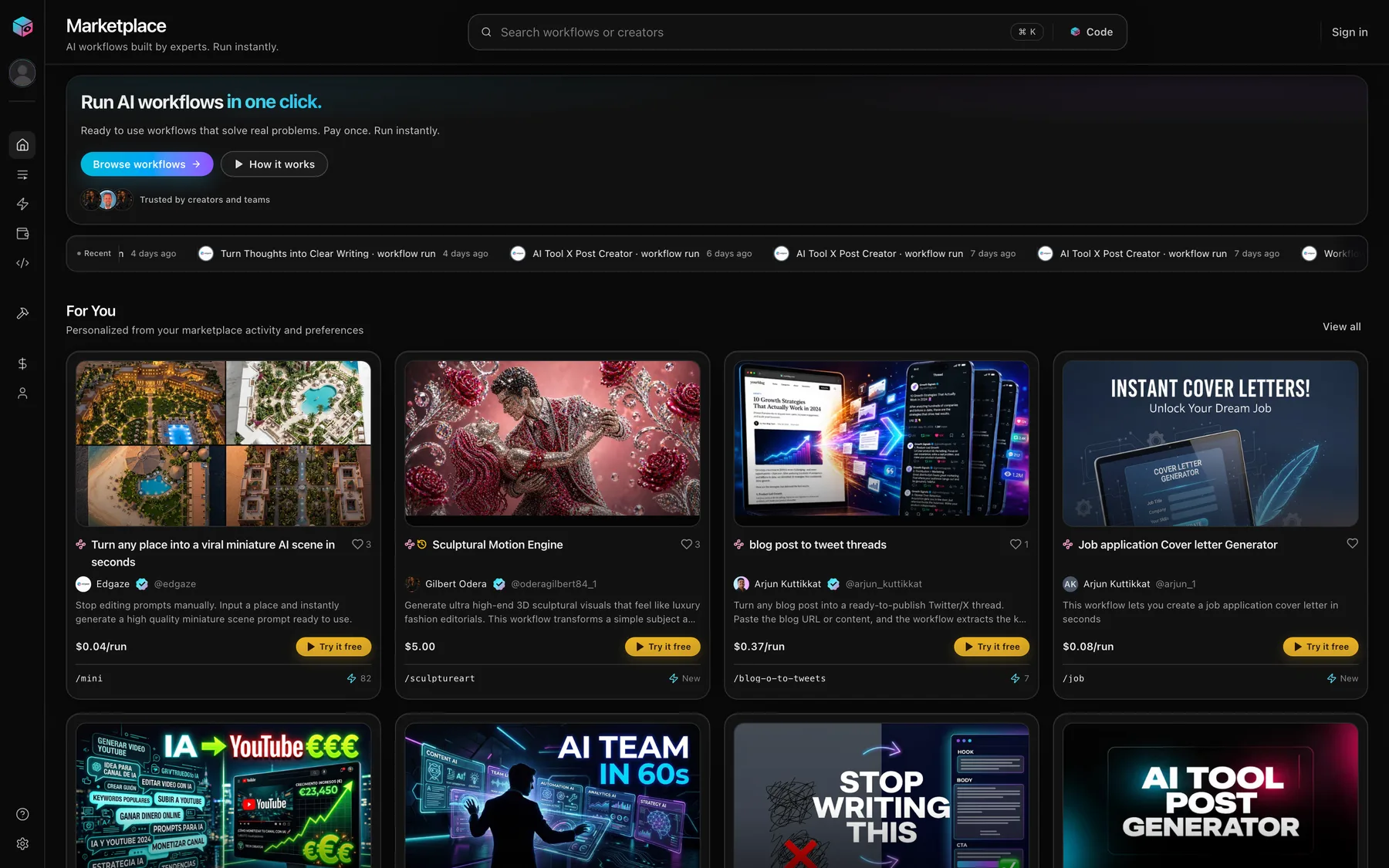Like the Job application Cover letter Generator

pos(1352,543)
